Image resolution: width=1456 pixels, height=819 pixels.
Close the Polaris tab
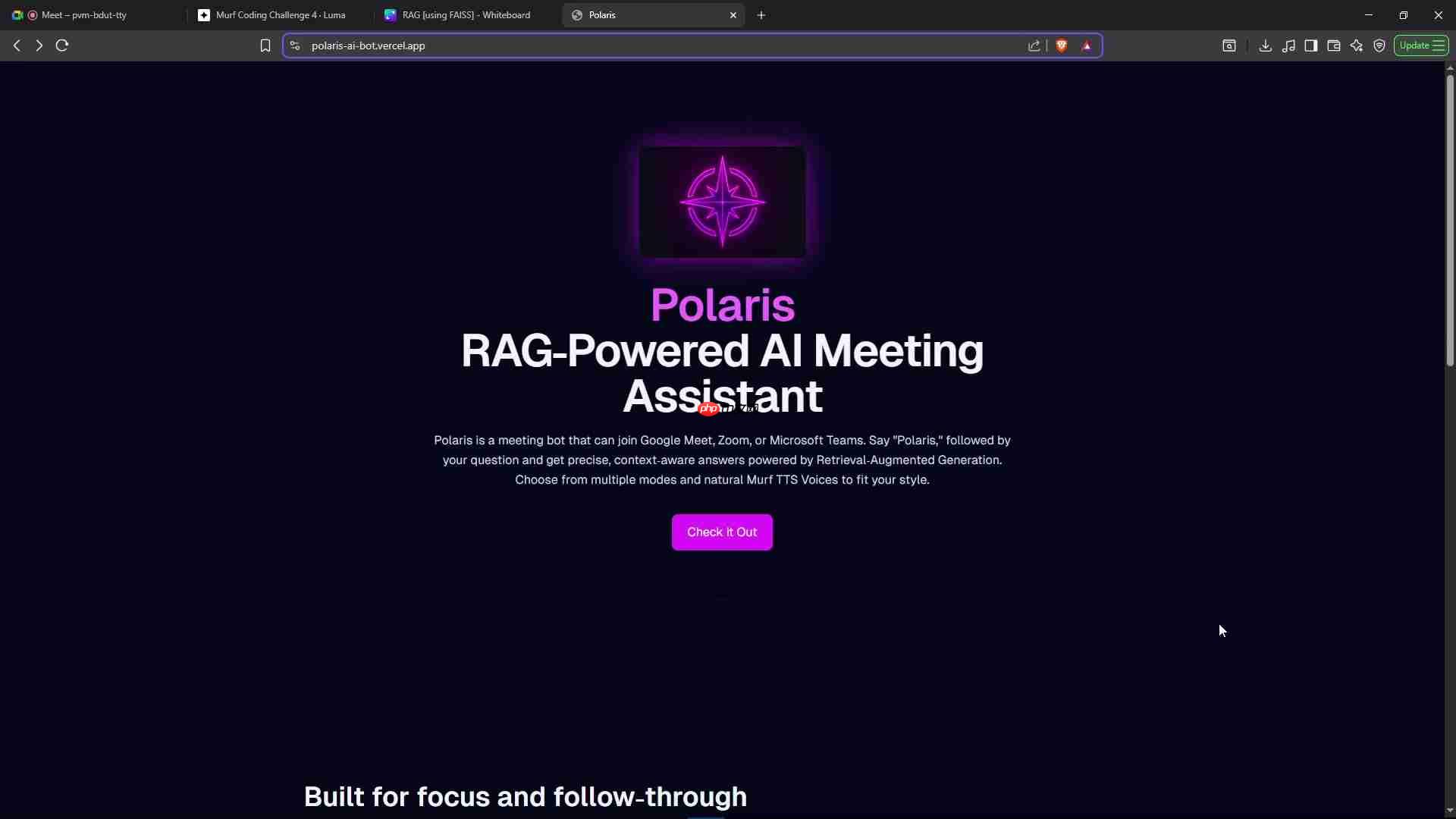tap(733, 15)
